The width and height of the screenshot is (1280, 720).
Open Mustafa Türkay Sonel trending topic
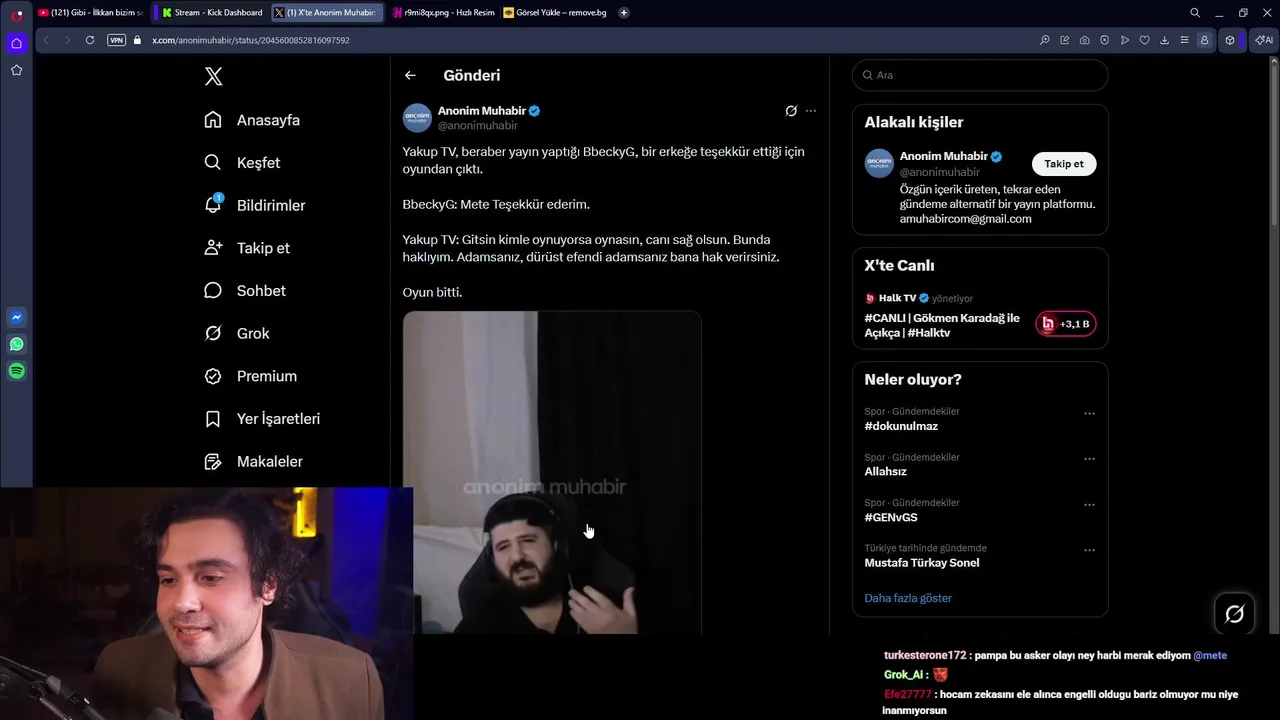[922, 562]
